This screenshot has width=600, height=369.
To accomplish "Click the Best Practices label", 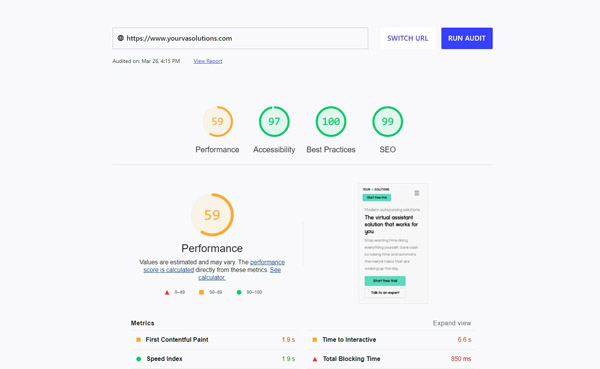I will 331,150.
